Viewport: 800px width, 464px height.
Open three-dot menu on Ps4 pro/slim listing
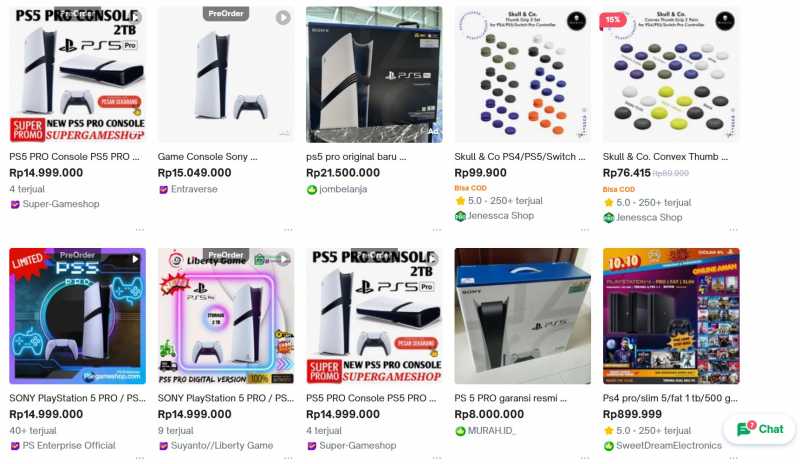coord(733,458)
